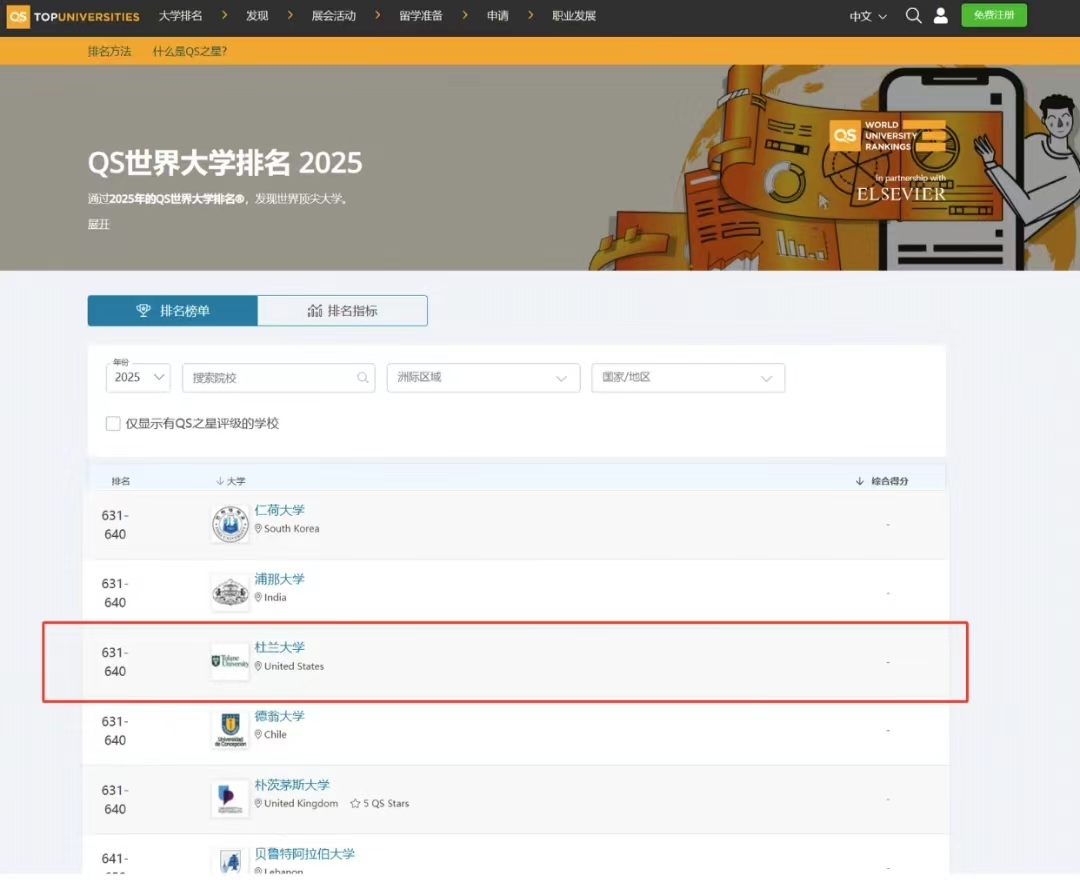Click the green 免费注册 button

click(x=993, y=15)
